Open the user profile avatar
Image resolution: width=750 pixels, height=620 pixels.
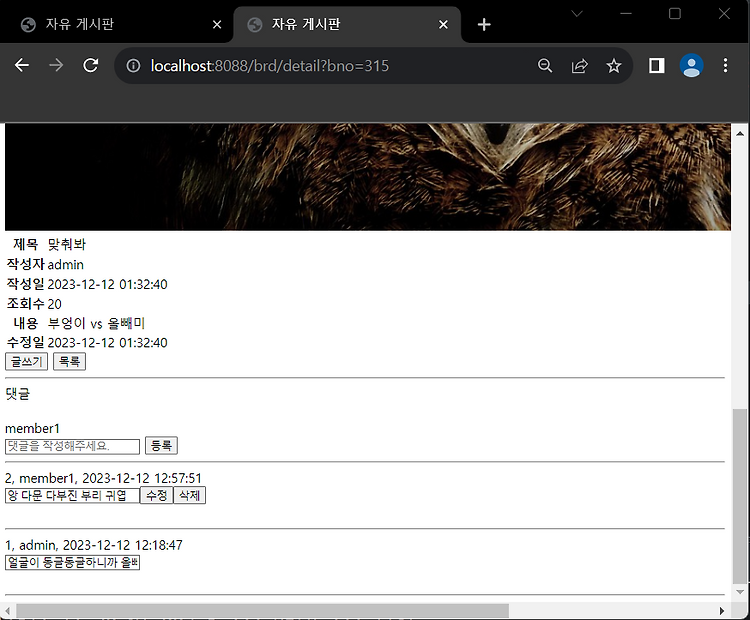pyautogui.click(x=691, y=66)
